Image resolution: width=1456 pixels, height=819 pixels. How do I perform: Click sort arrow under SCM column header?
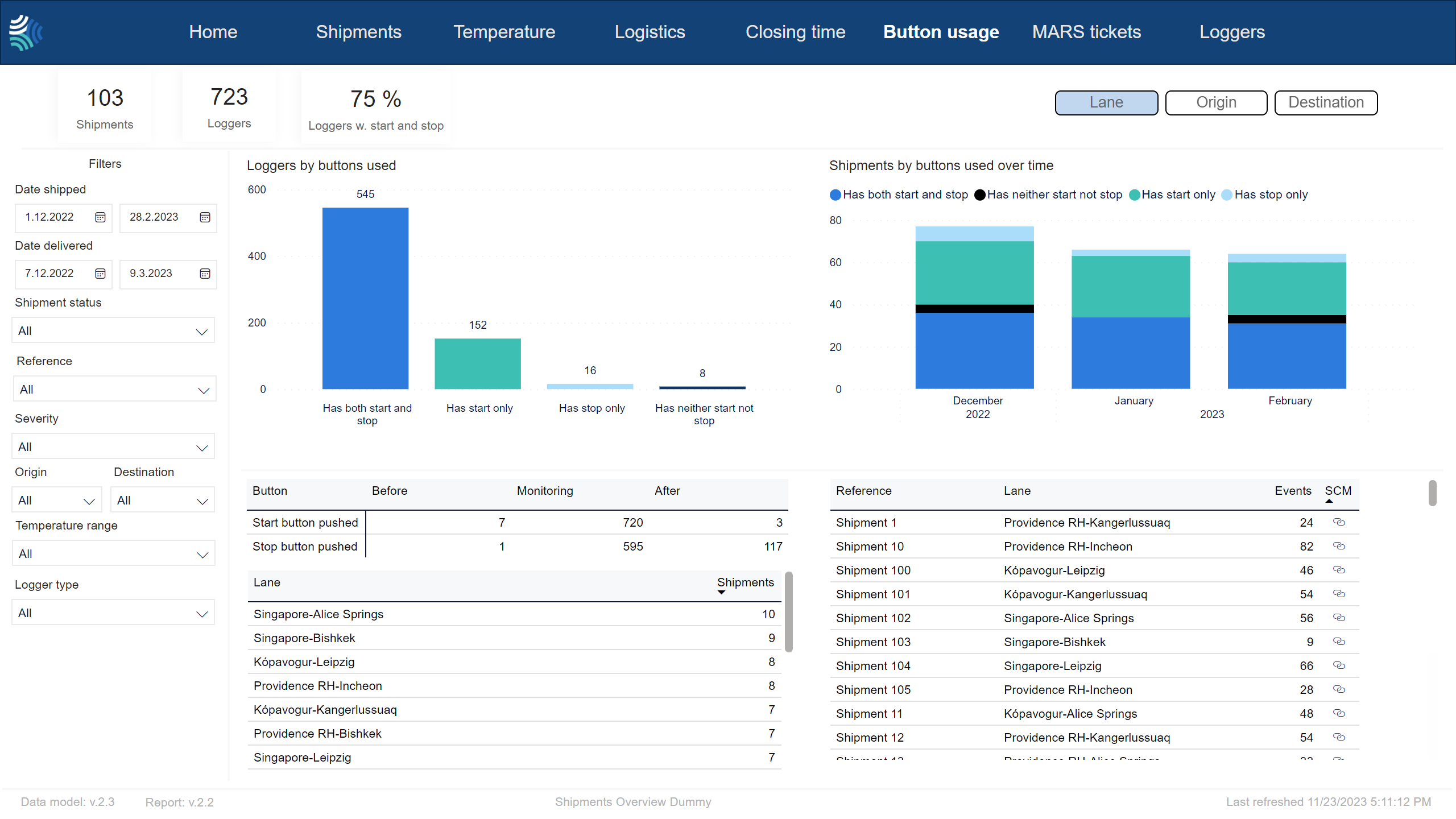pyautogui.click(x=1329, y=501)
